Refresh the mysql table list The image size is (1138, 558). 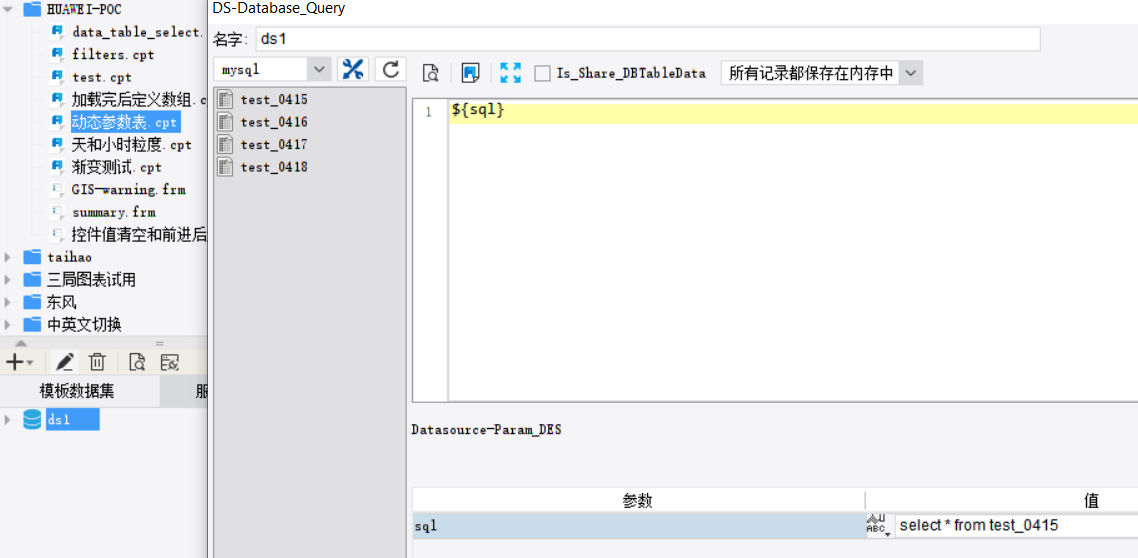(390, 70)
